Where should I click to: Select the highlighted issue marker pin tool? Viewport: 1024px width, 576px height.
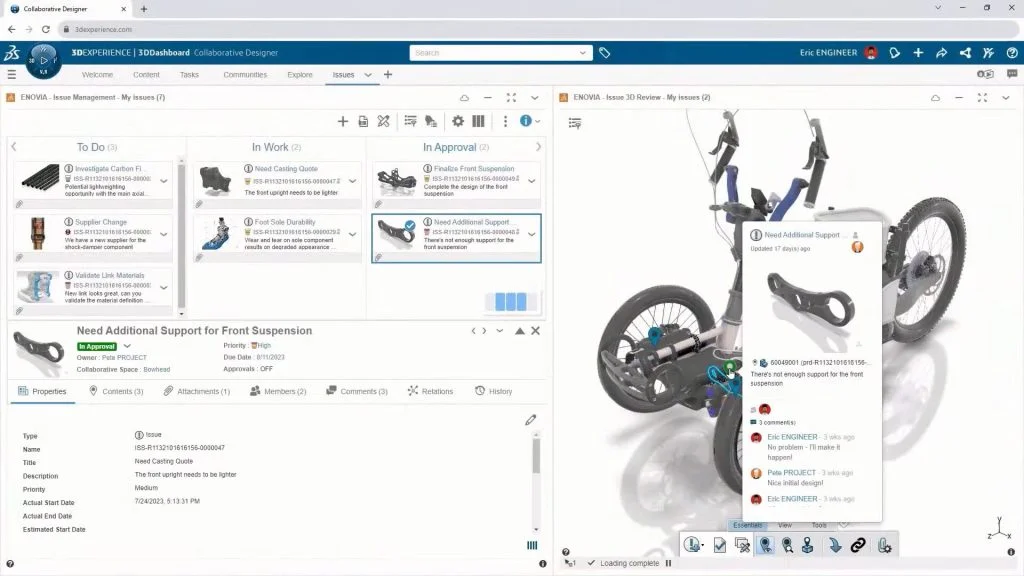(x=765, y=545)
